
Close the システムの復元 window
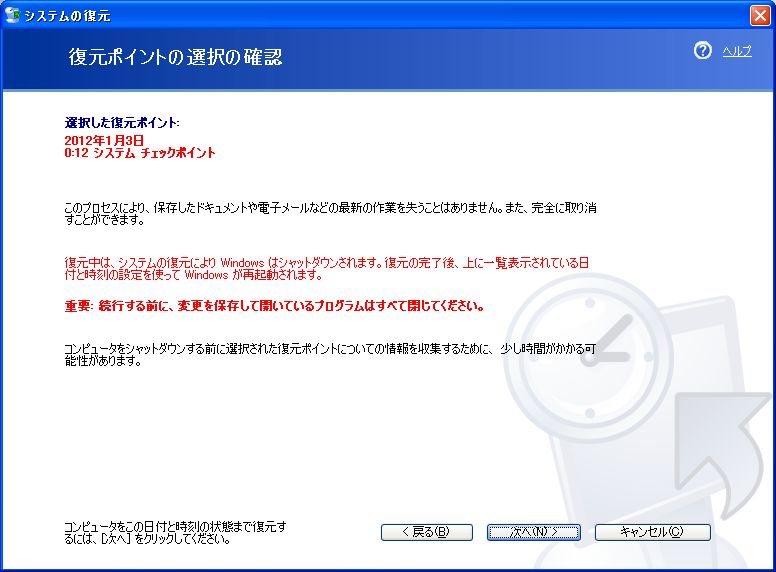click(x=760, y=16)
